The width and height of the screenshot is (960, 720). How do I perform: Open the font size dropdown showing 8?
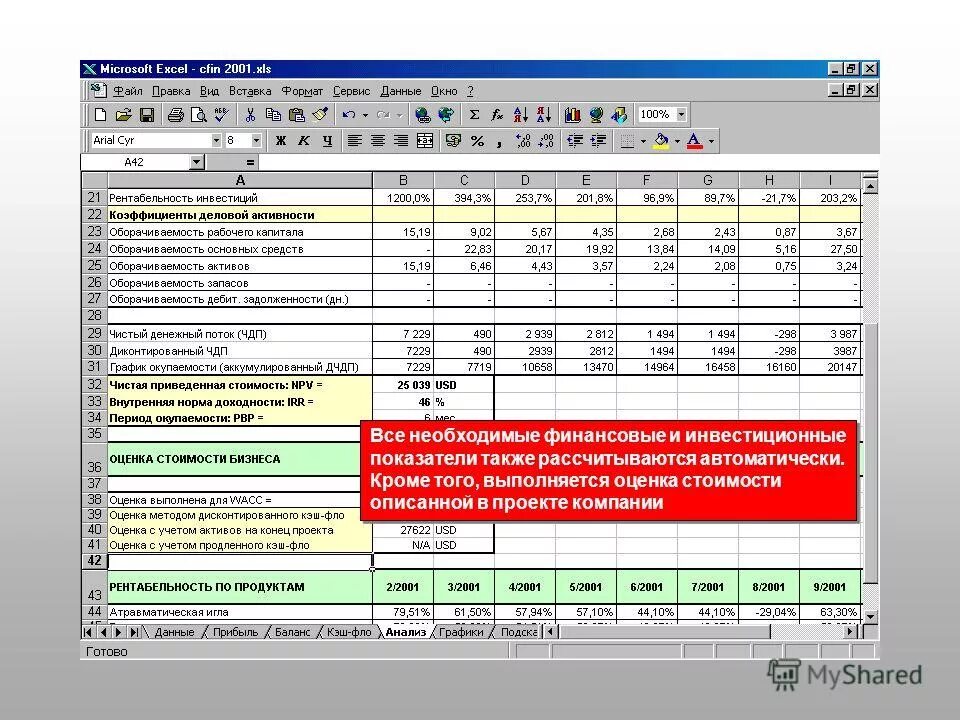click(x=257, y=140)
